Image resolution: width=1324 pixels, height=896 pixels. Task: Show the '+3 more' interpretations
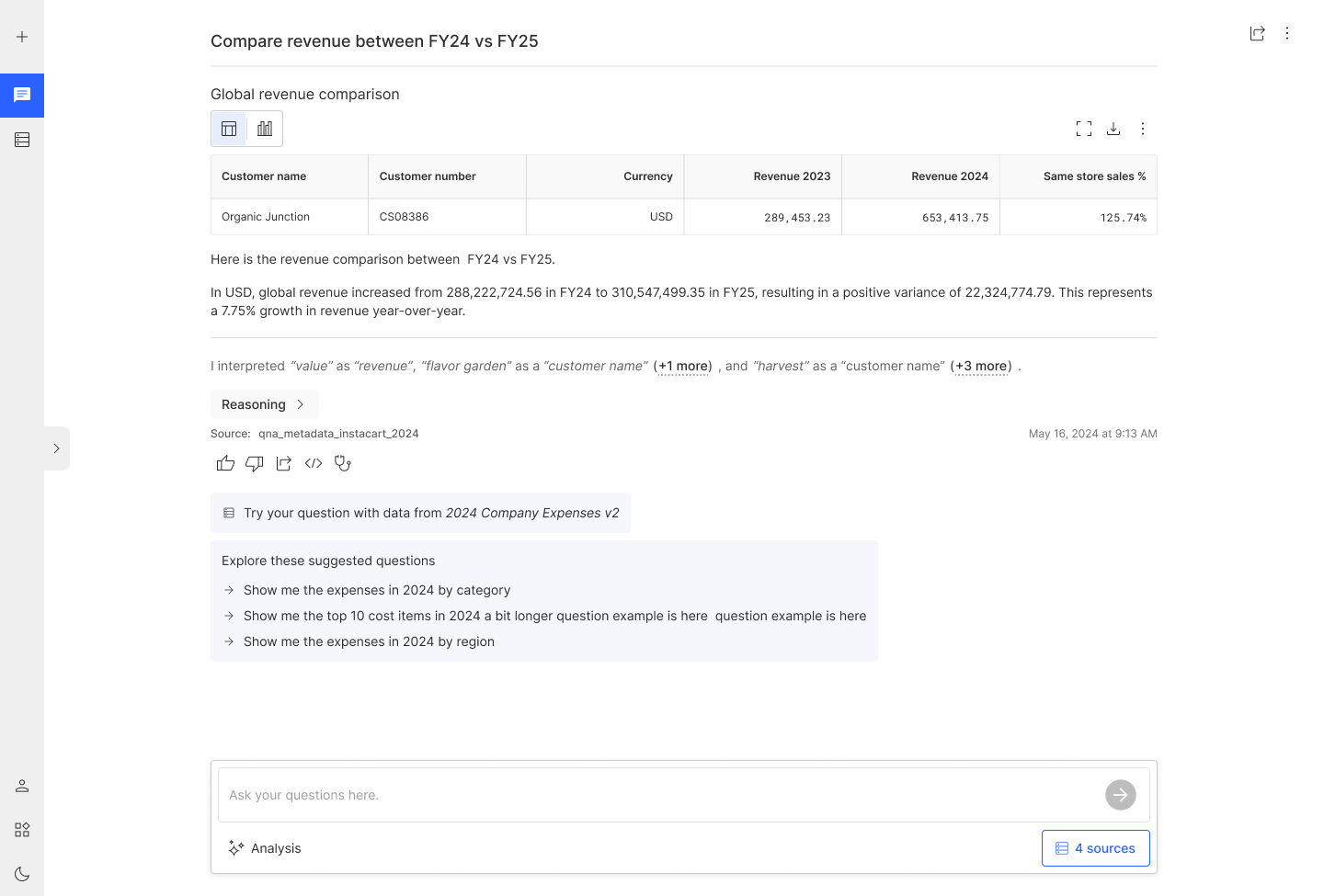(982, 366)
